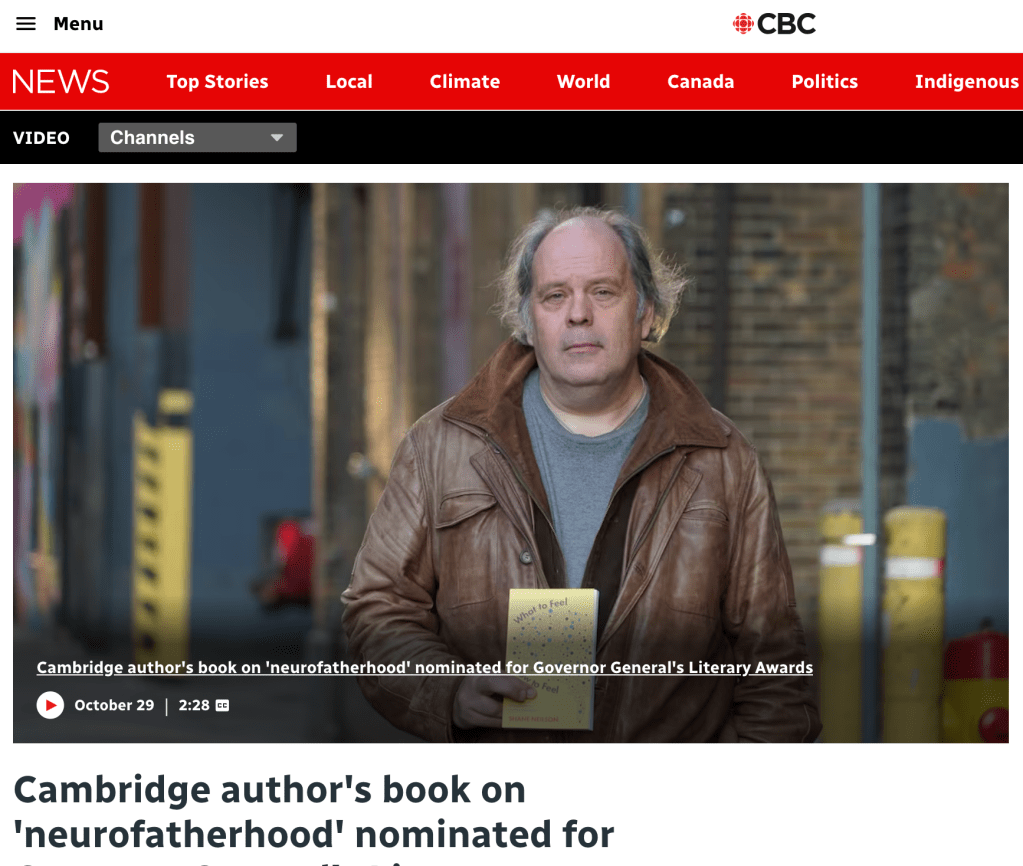Click the NEWS logo
The height and width of the screenshot is (866, 1023).
[61, 82]
